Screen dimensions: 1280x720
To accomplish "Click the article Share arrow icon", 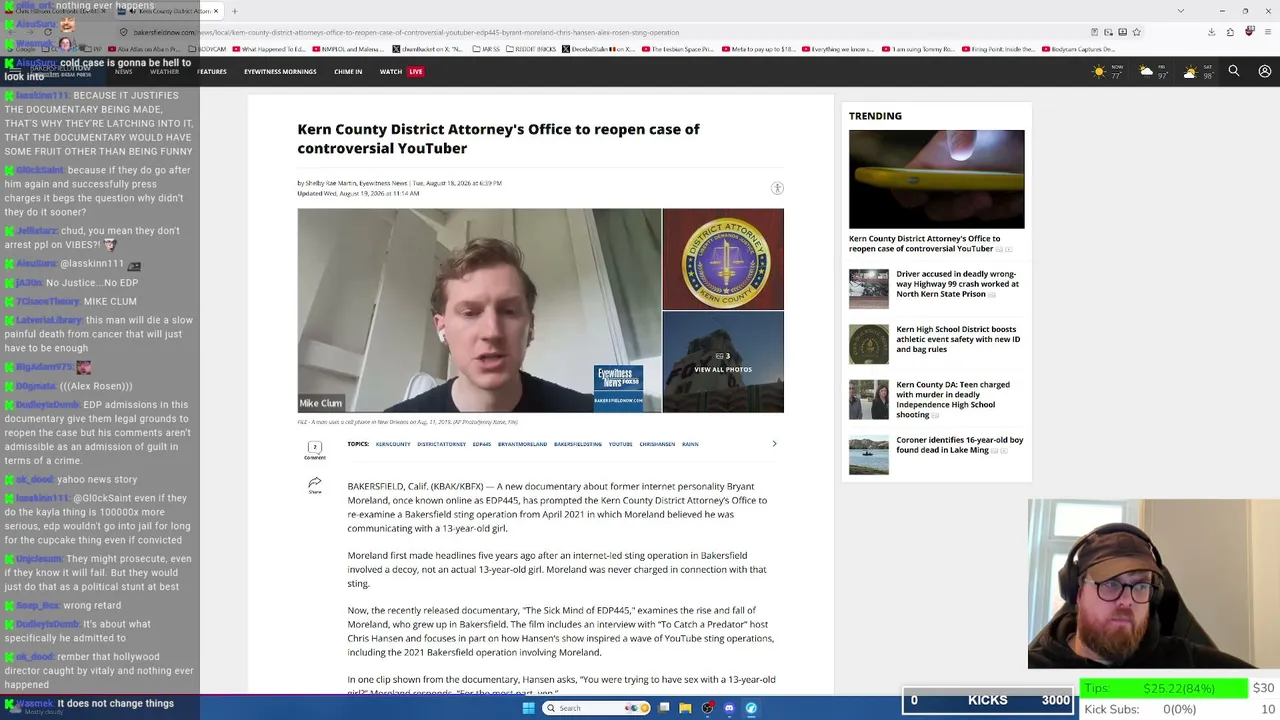I will pos(315,485).
